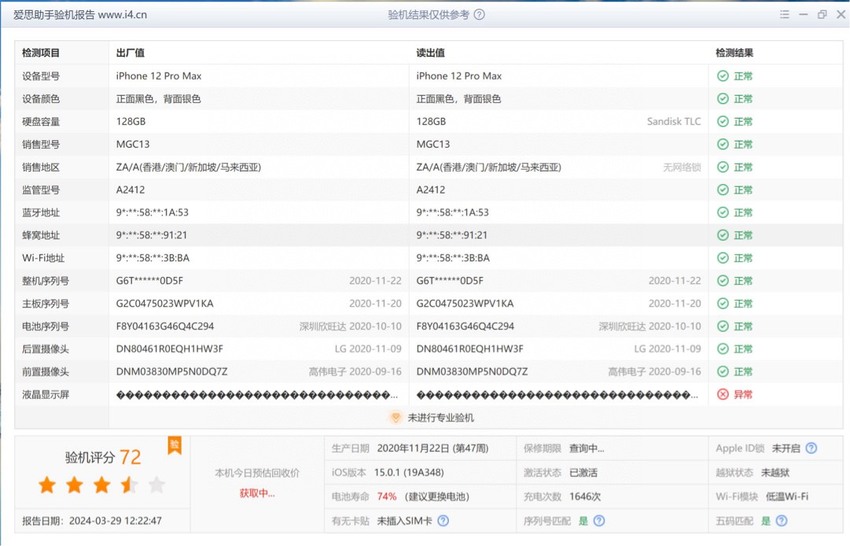Click the 正常 status icon for Wi-Fi地址
Viewport: 850px width, 546px height.
(x=723, y=258)
